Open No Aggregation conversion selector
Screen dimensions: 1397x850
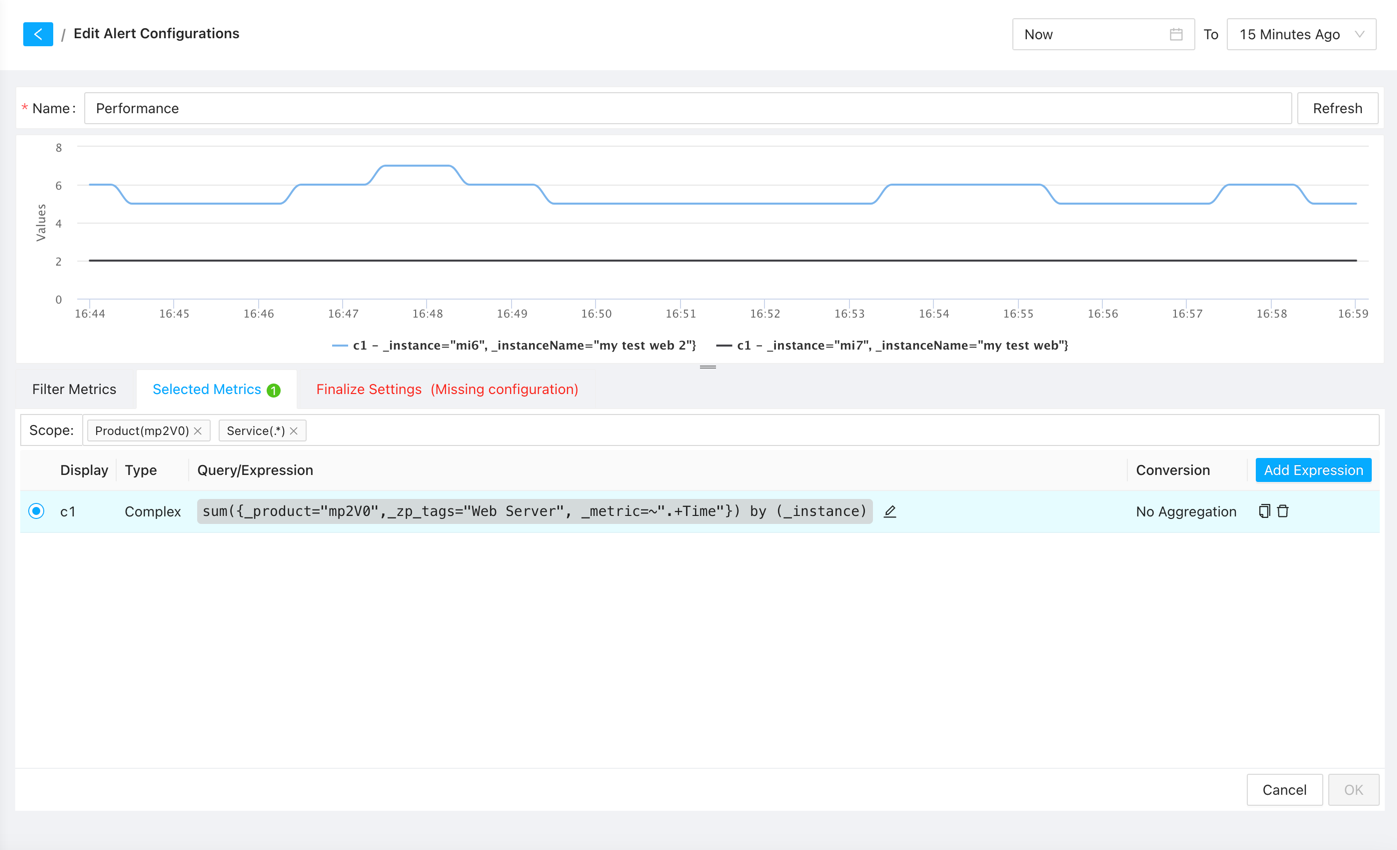coord(1185,512)
